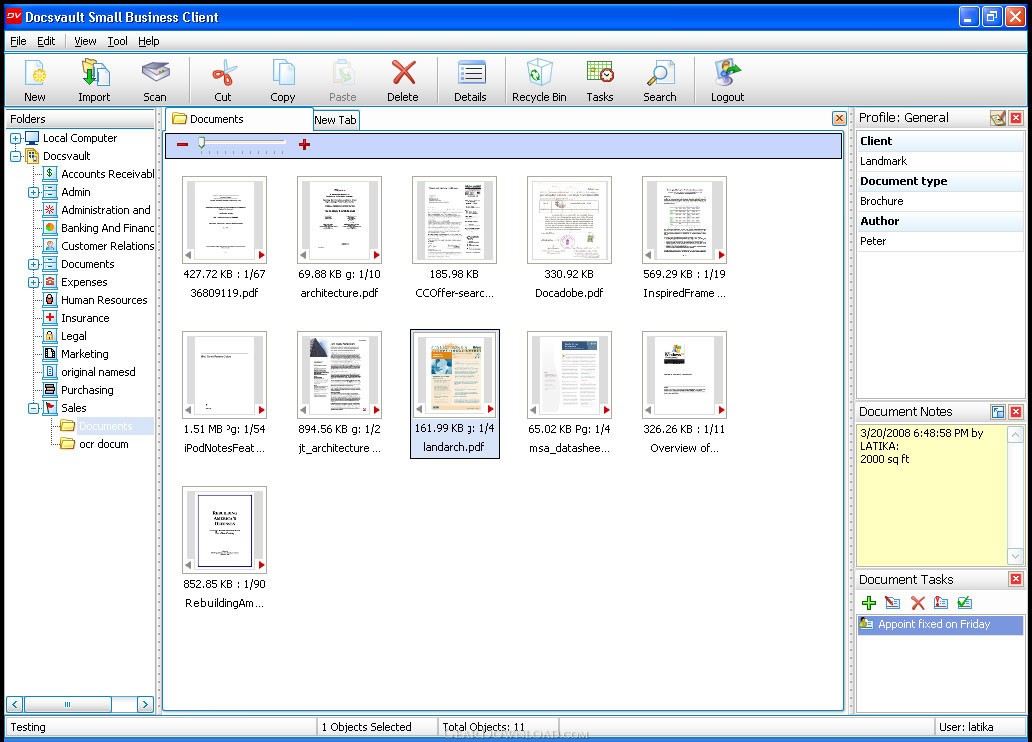Click the edit task icon in Document Tasks

(892, 602)
